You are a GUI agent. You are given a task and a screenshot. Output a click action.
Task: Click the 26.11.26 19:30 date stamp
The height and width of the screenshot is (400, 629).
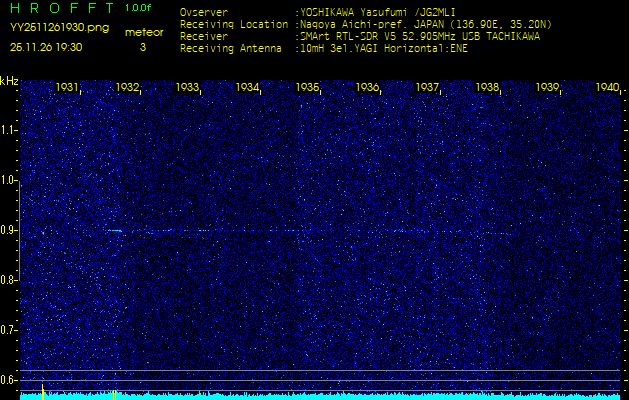46,46
